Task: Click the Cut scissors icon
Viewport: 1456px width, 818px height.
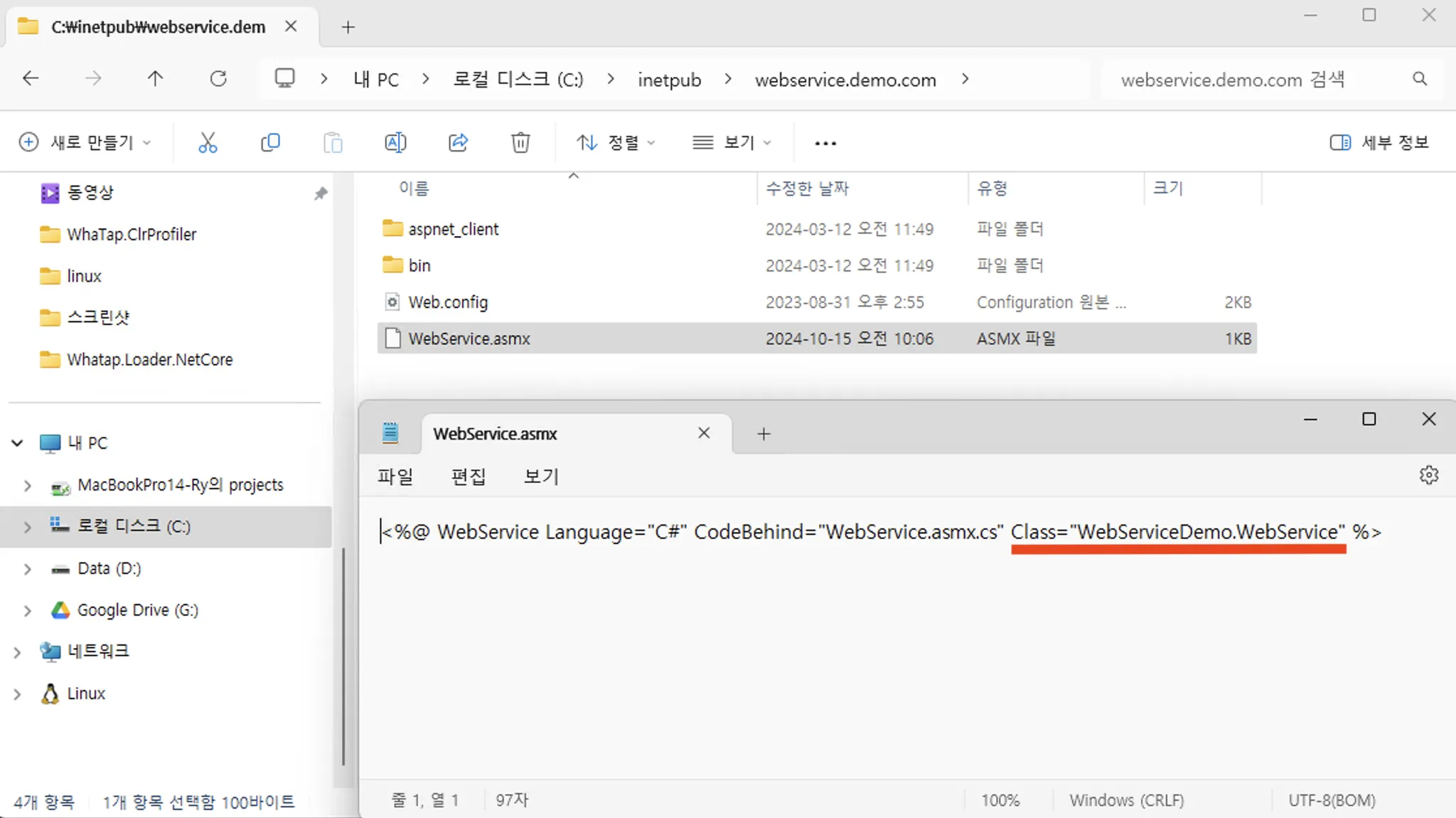Action: coord(208,143)
